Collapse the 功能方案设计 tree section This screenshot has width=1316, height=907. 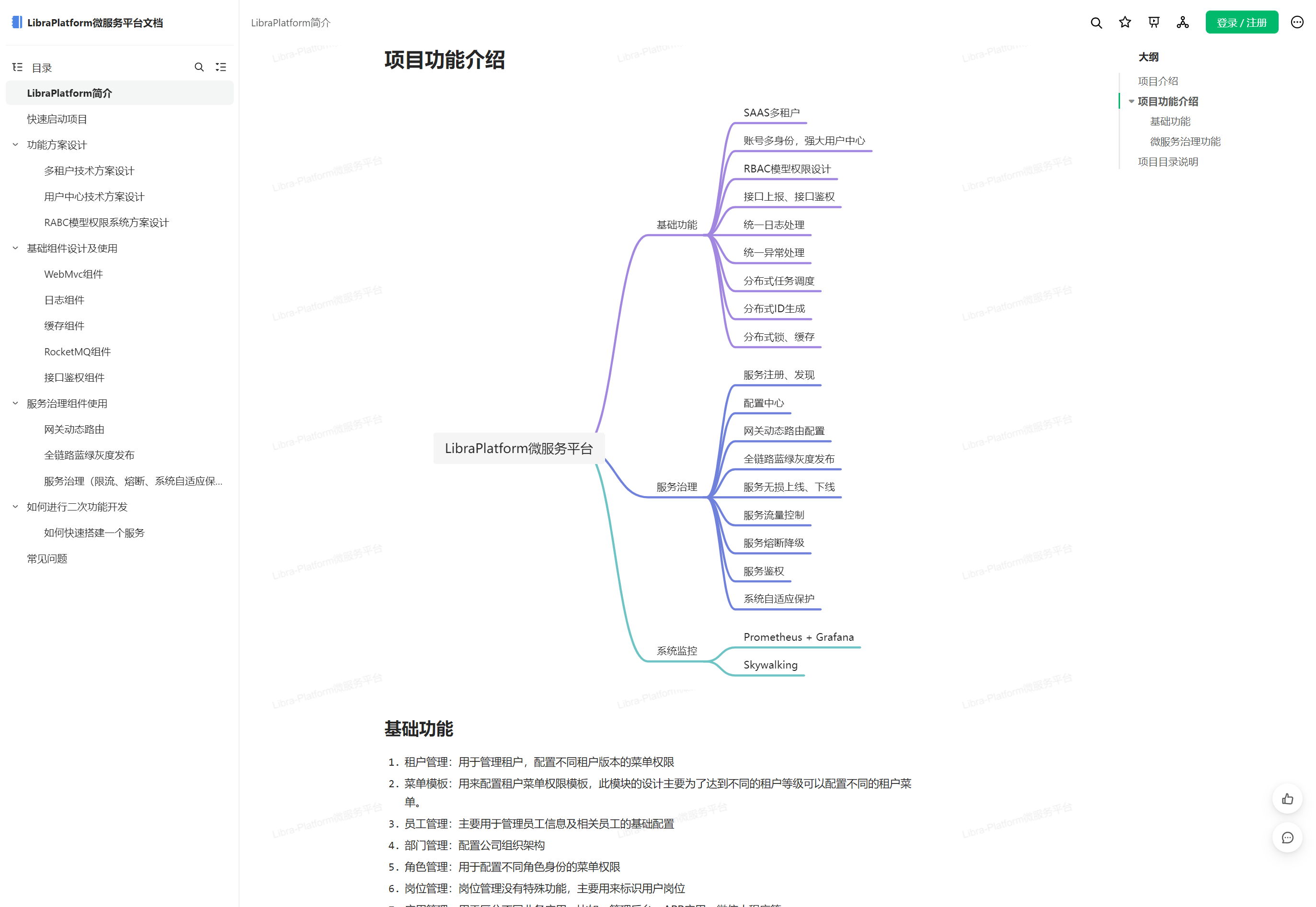(15, 145)
